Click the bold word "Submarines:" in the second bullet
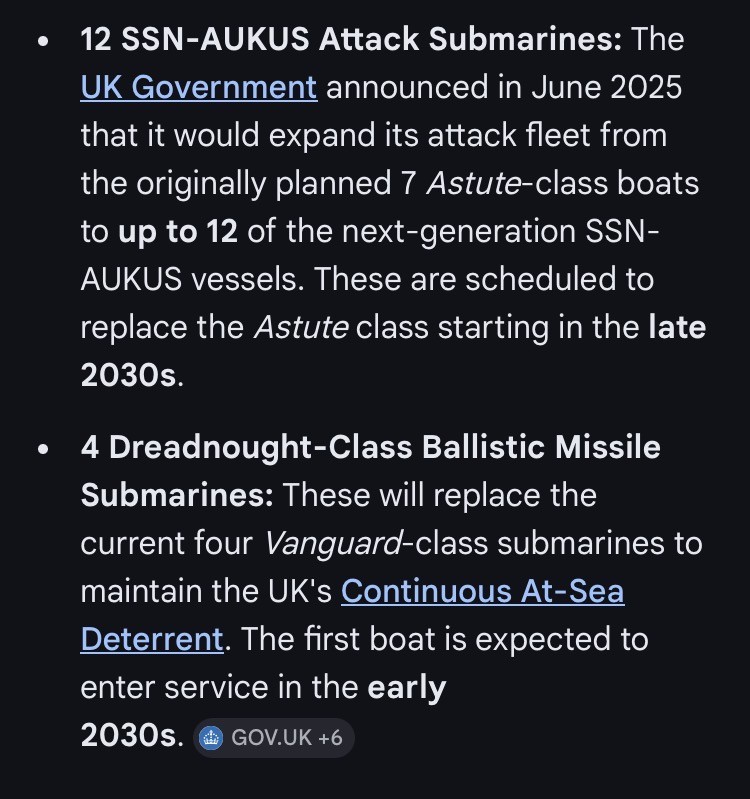 (x=178, y=495)
